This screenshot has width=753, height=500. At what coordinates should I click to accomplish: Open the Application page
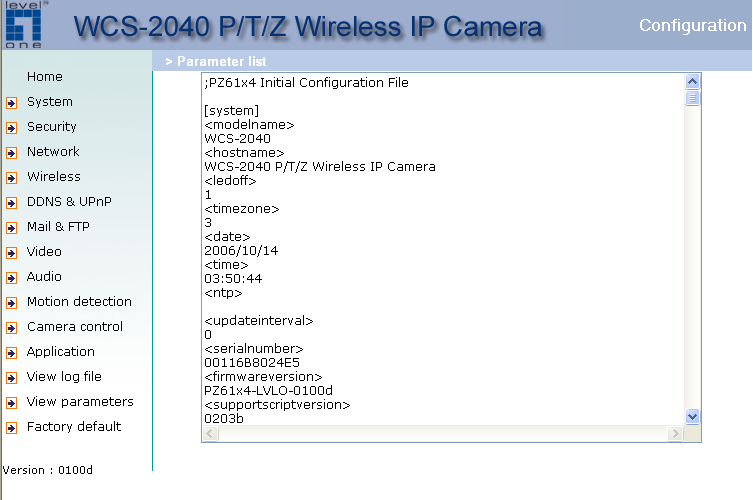click(61, 352)
